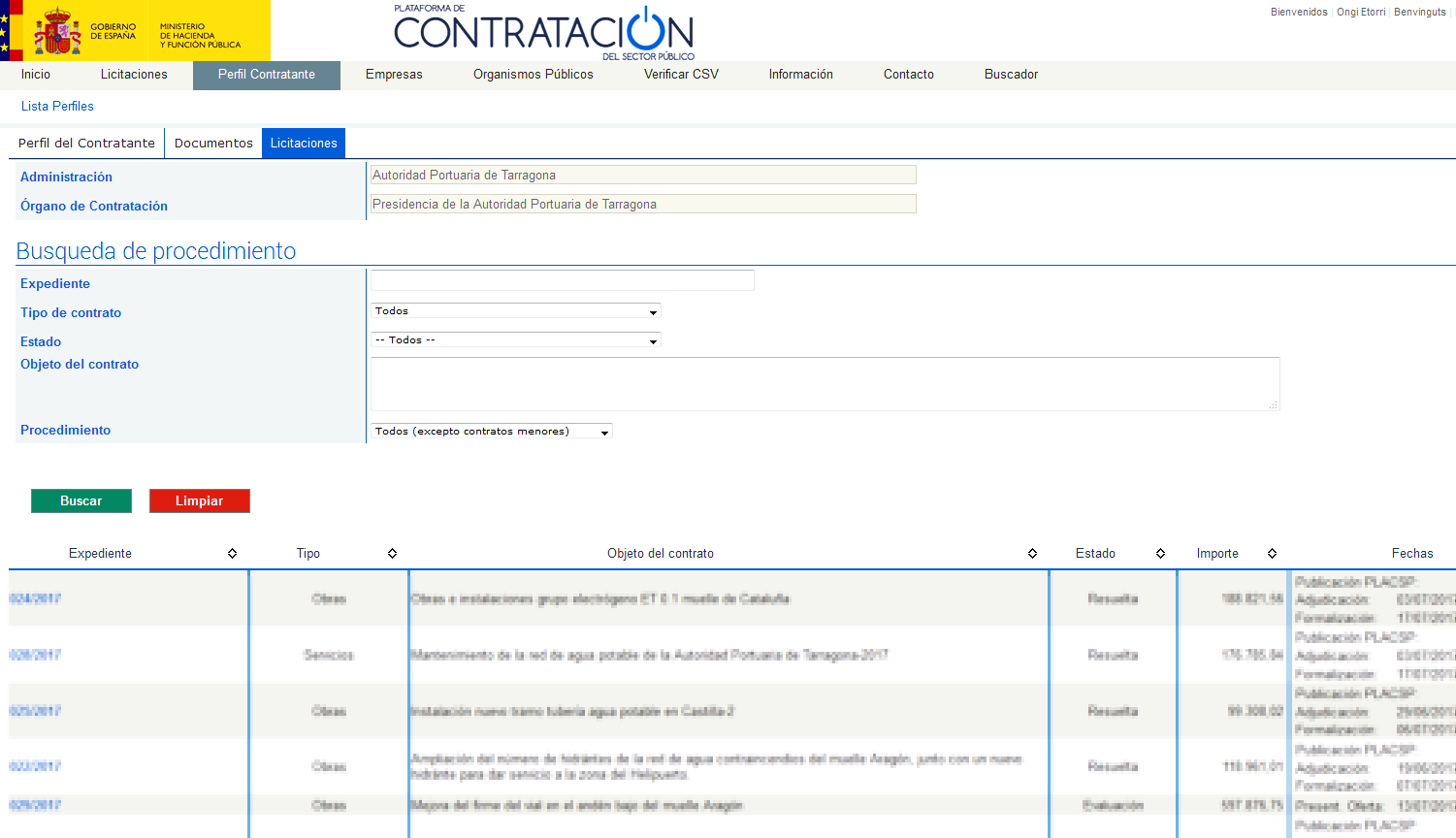The width and height of the screenshot is (1456, 838).
Task: Click the Fechas column header
Action: pos(1412,554)
